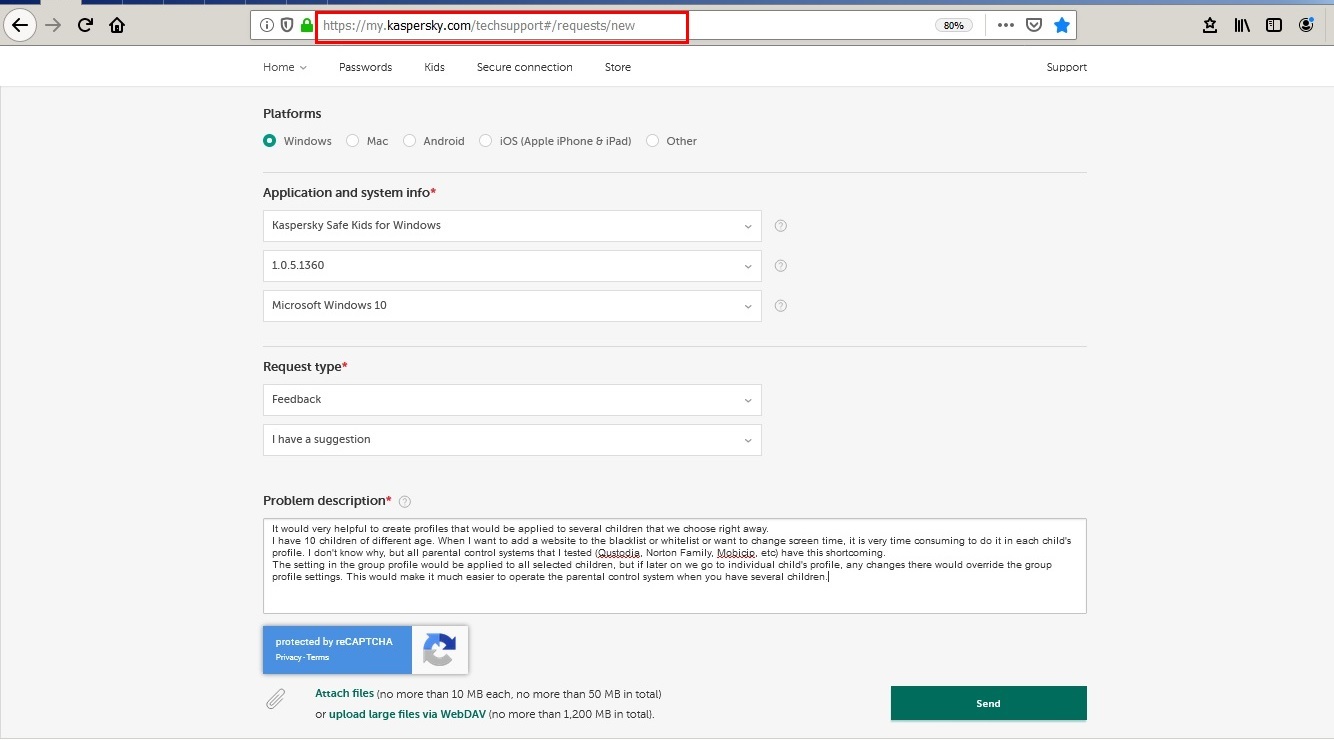Open the Library icon in toolbar
1334x740 pixels.
pyautogui.click(x=1242, y=25)
